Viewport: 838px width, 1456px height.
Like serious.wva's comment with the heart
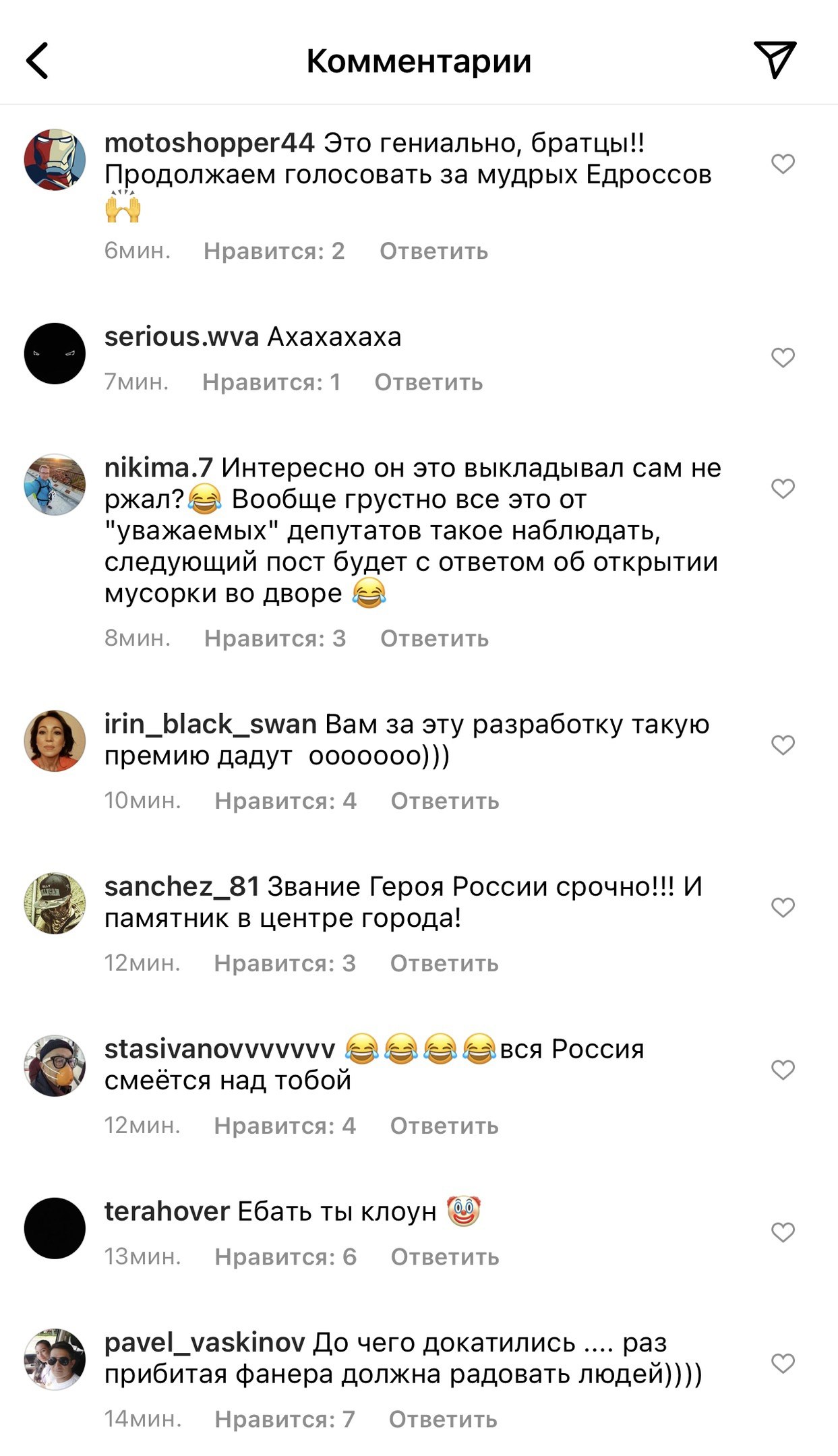pyautogui.click(x=783, y=357)
